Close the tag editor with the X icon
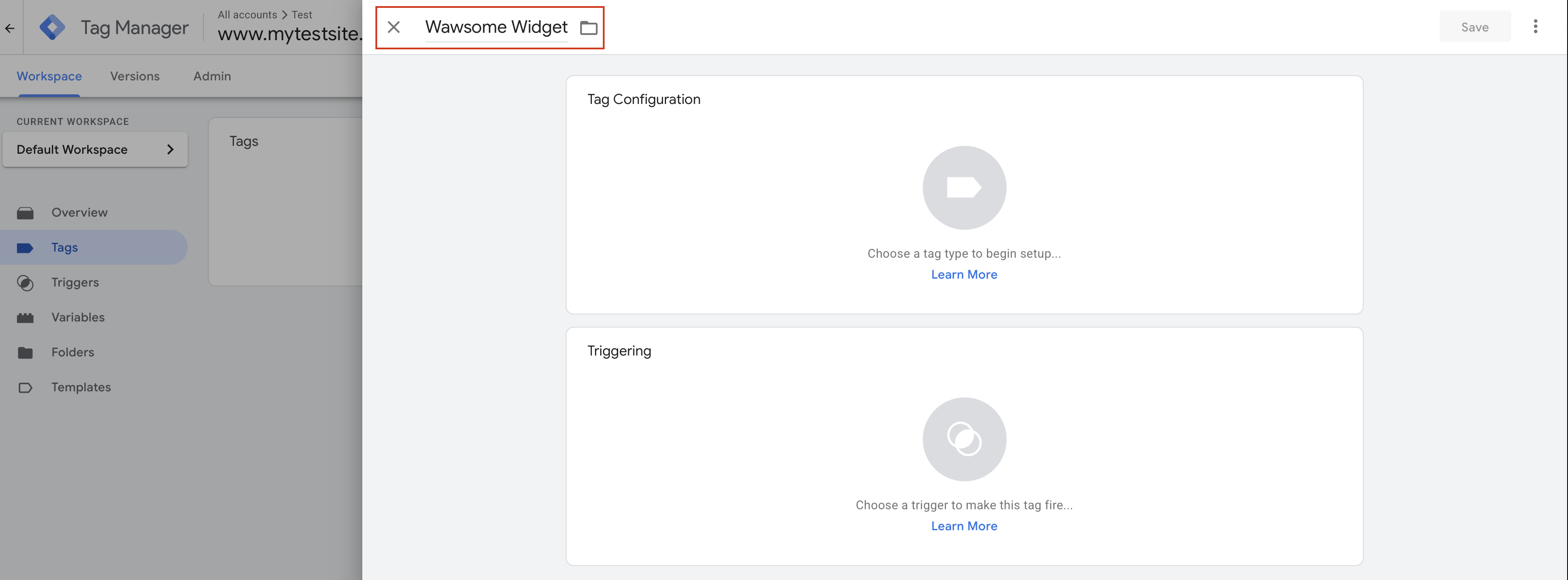The image size is (1568, 580). pyautogui.click(x=394, y=28)
